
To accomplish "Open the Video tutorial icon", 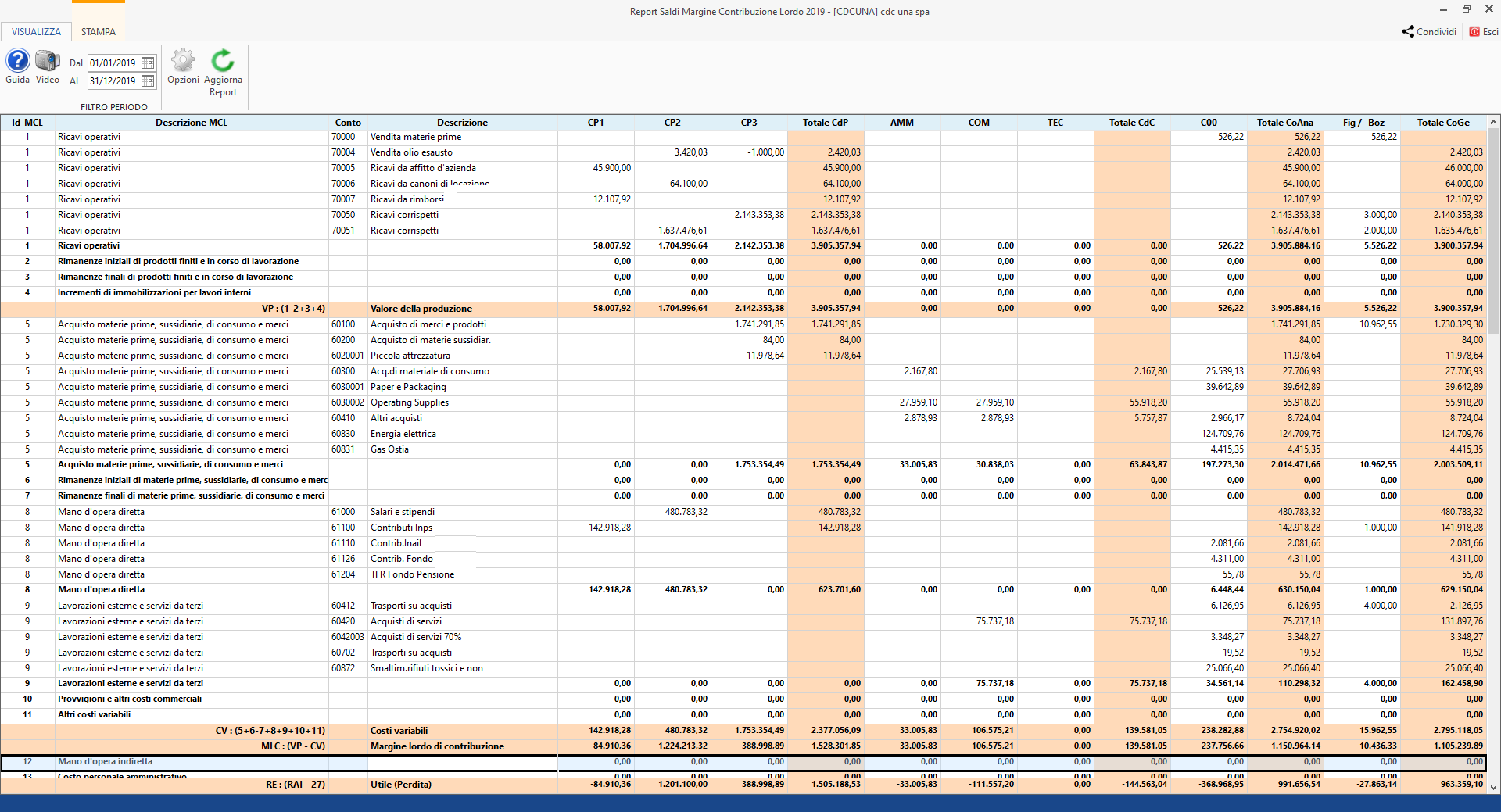I will 48,61.
